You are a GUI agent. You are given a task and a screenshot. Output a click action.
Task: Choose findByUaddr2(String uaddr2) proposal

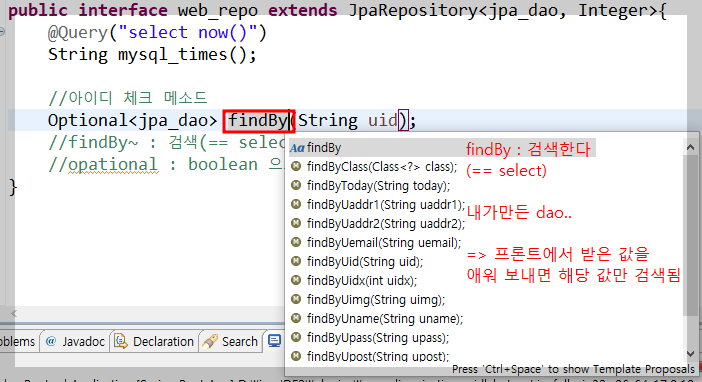click(386, 223)
